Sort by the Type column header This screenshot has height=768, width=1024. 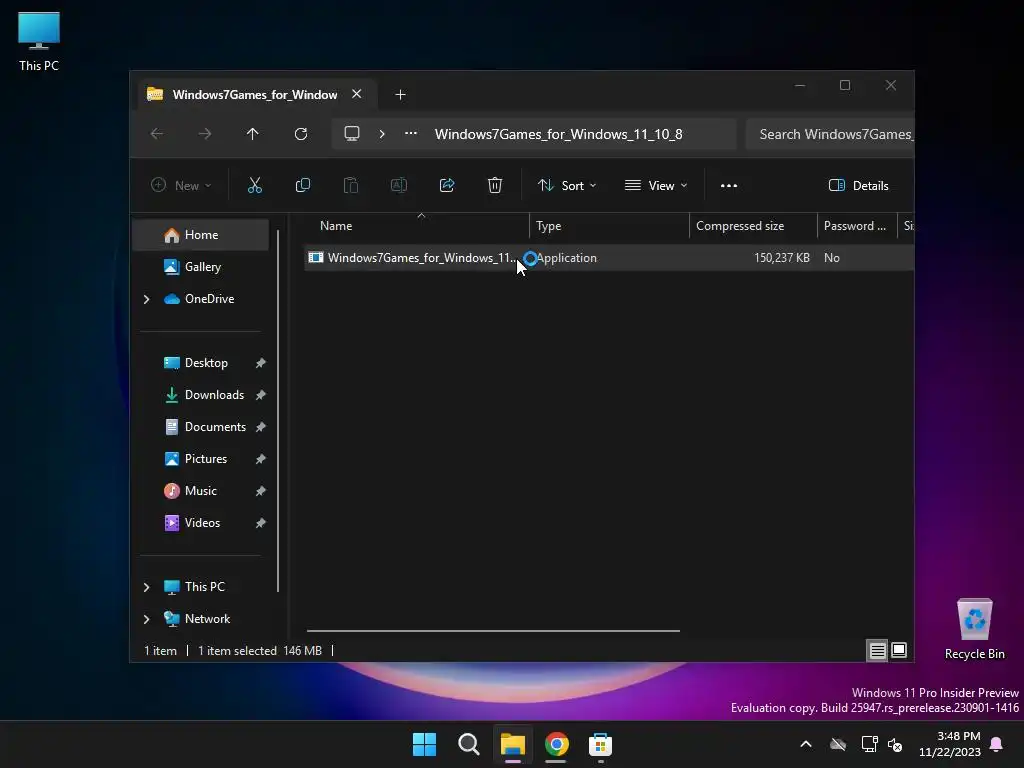(x=609, y=226)
